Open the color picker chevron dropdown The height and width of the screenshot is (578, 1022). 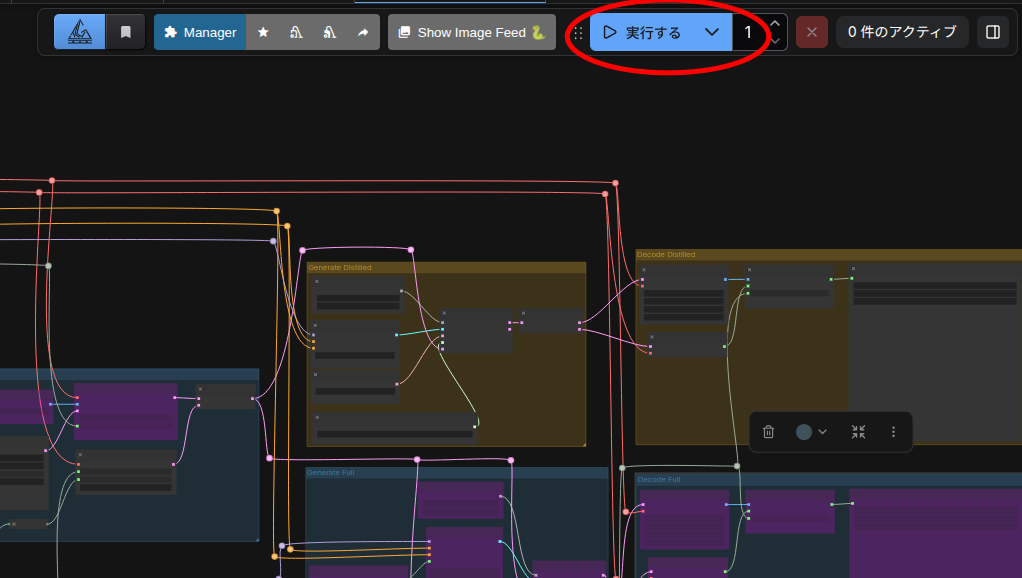point(823,432)
